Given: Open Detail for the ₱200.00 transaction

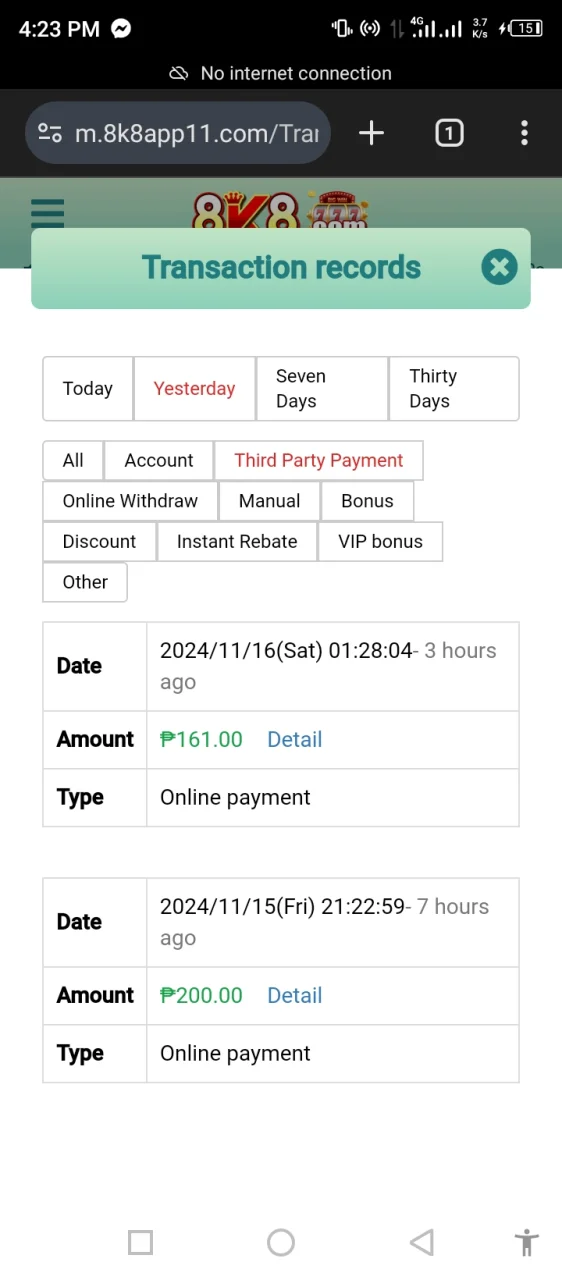Looking at the screenshot, I should [294, 995].
